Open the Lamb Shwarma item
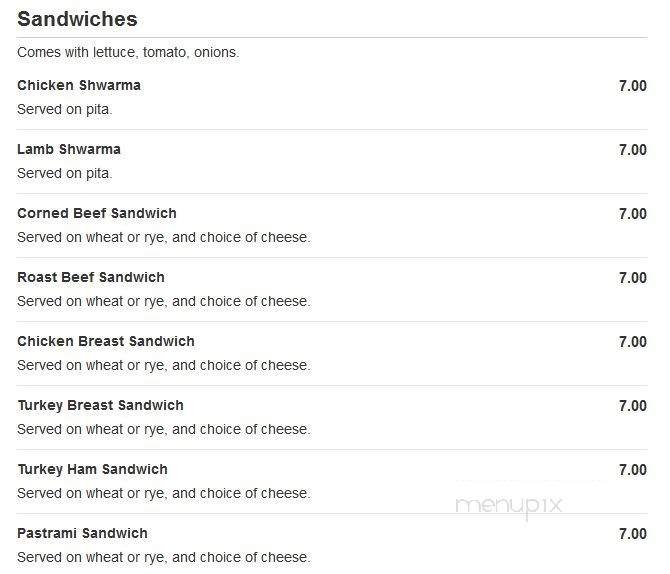 tap(69, 150)
